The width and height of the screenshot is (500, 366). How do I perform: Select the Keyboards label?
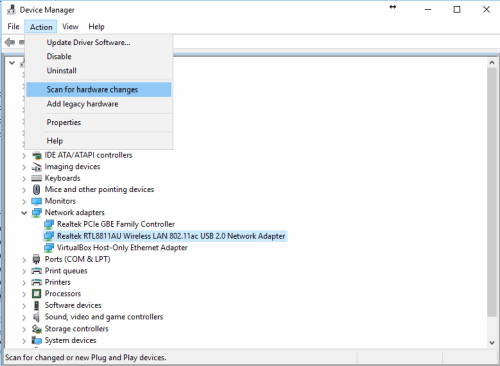(62, 178)
